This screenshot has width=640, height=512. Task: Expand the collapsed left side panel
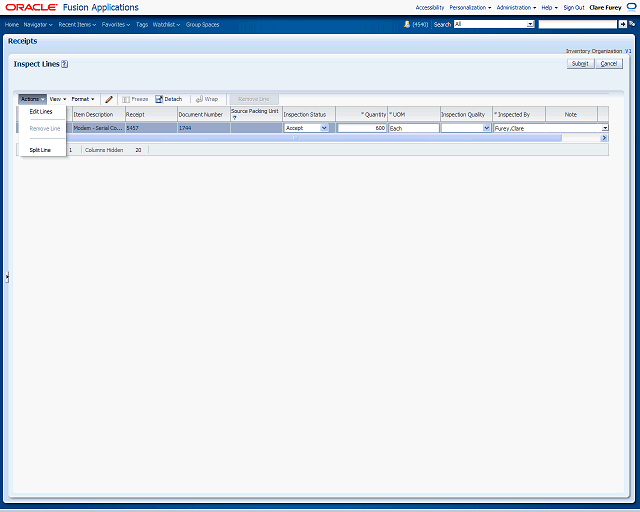tap(7, 276)
